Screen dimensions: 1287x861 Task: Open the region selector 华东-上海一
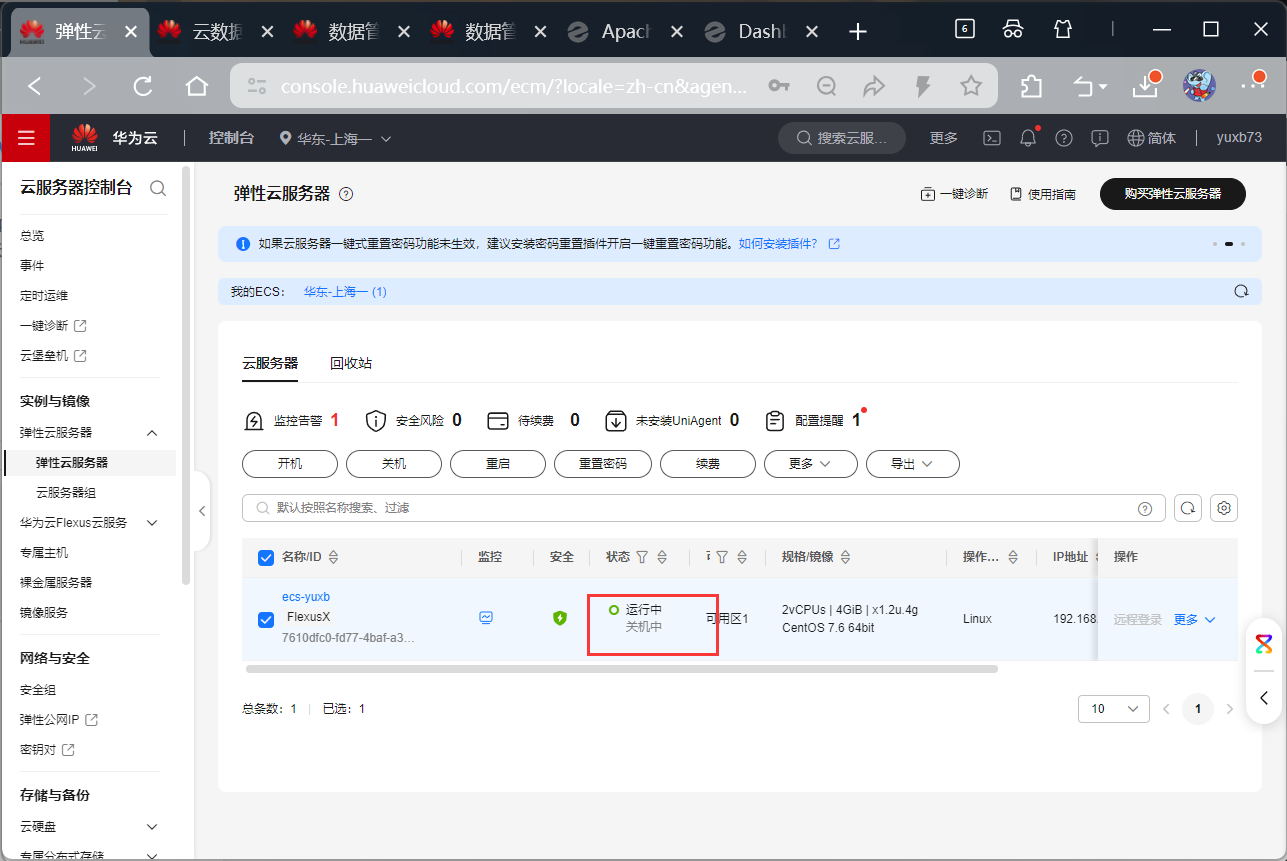tap(335, 138)
